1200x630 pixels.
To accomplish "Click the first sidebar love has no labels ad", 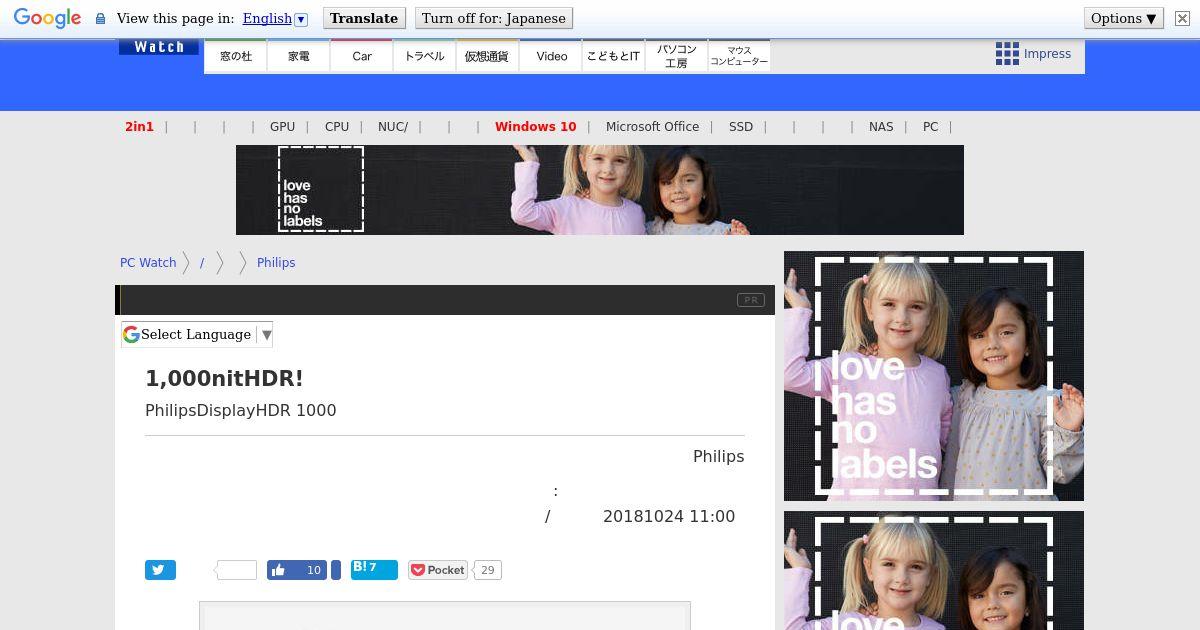I will tap(934, 376).
